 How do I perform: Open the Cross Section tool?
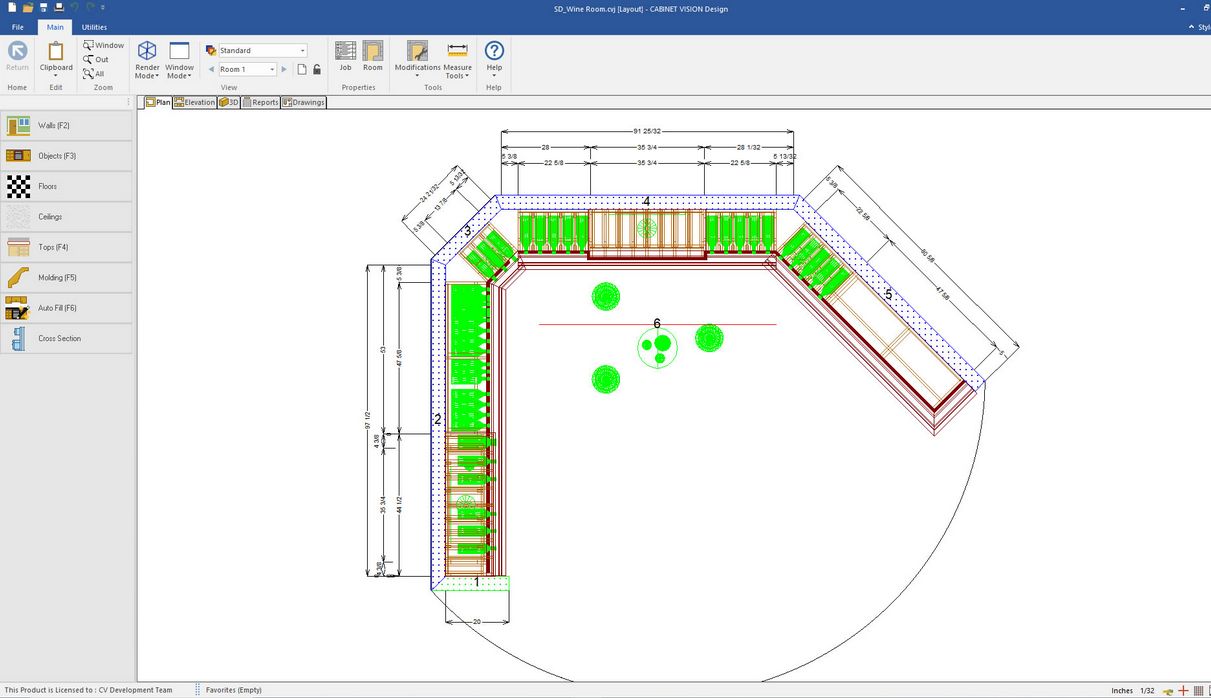pyautogui.click(x=66, y=338)
